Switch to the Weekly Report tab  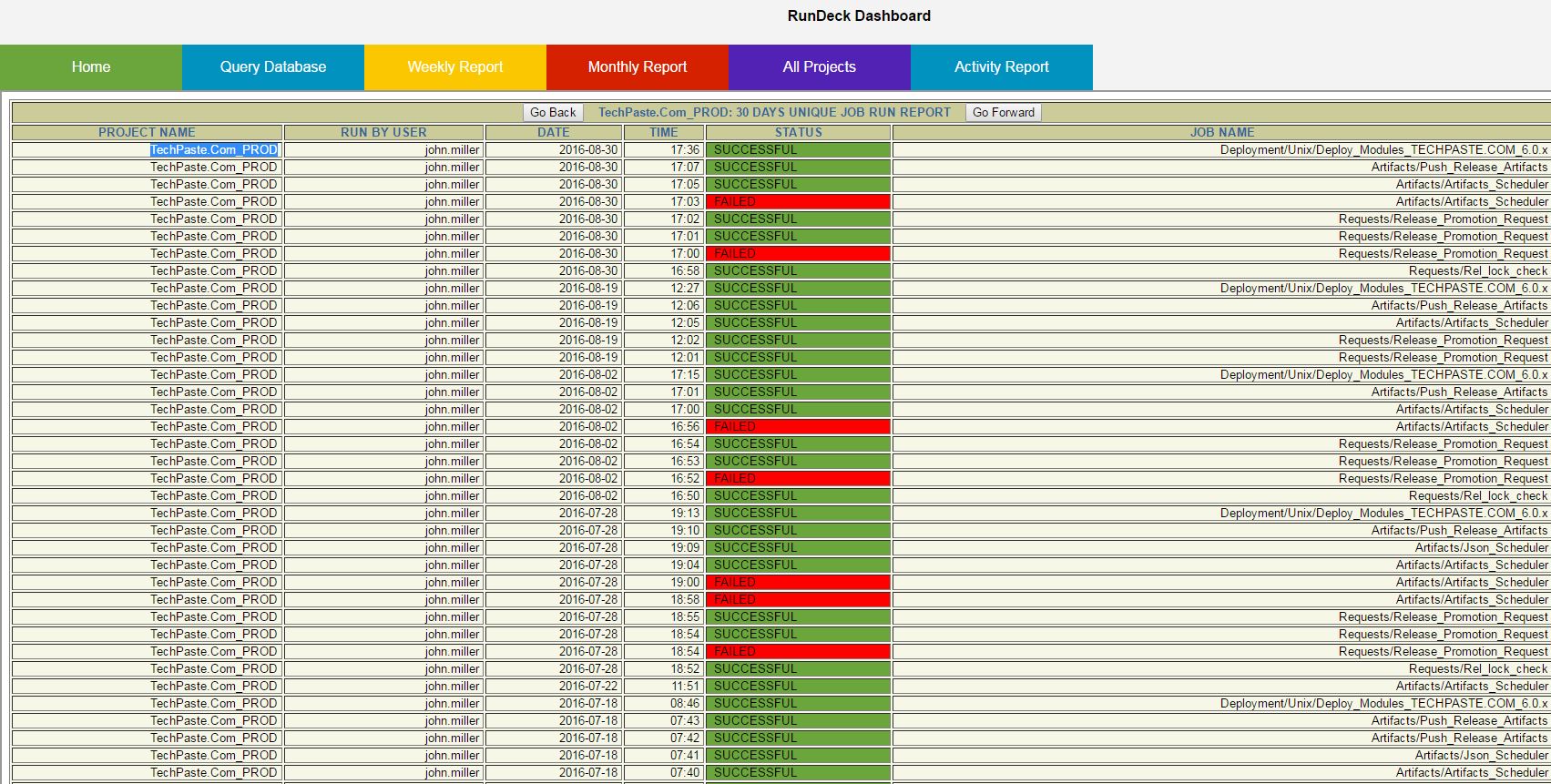pos(455,67)
